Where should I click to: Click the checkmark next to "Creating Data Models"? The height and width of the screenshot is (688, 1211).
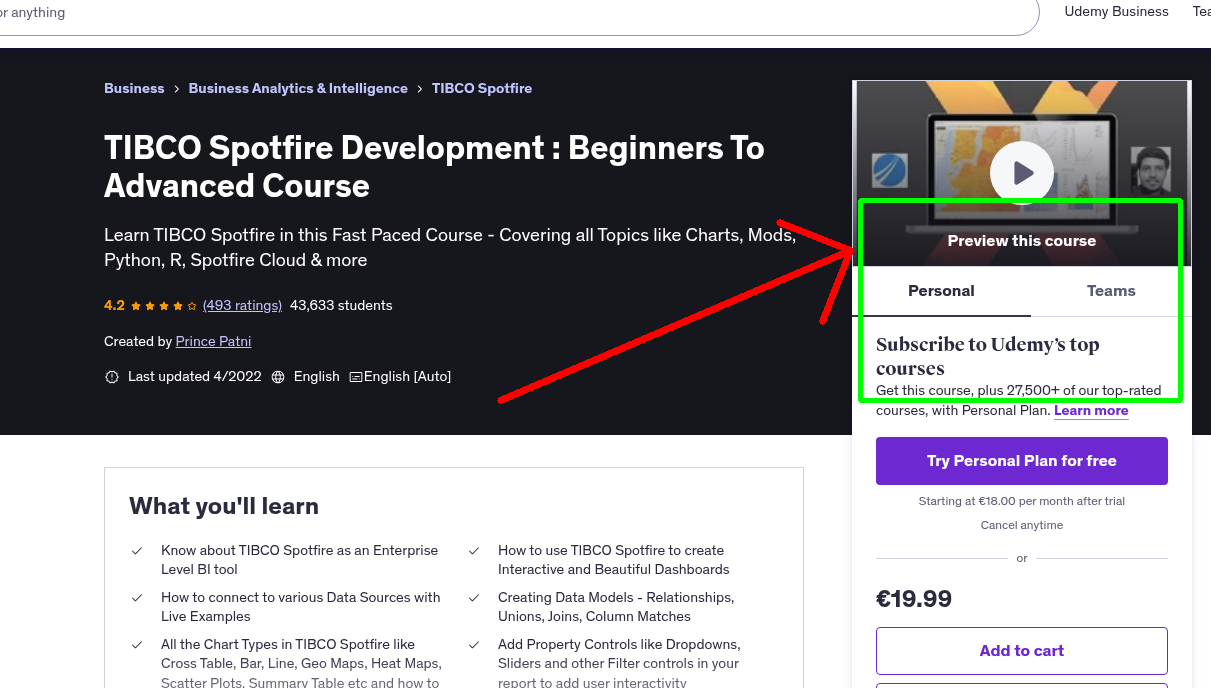click(x=475, y=597)
